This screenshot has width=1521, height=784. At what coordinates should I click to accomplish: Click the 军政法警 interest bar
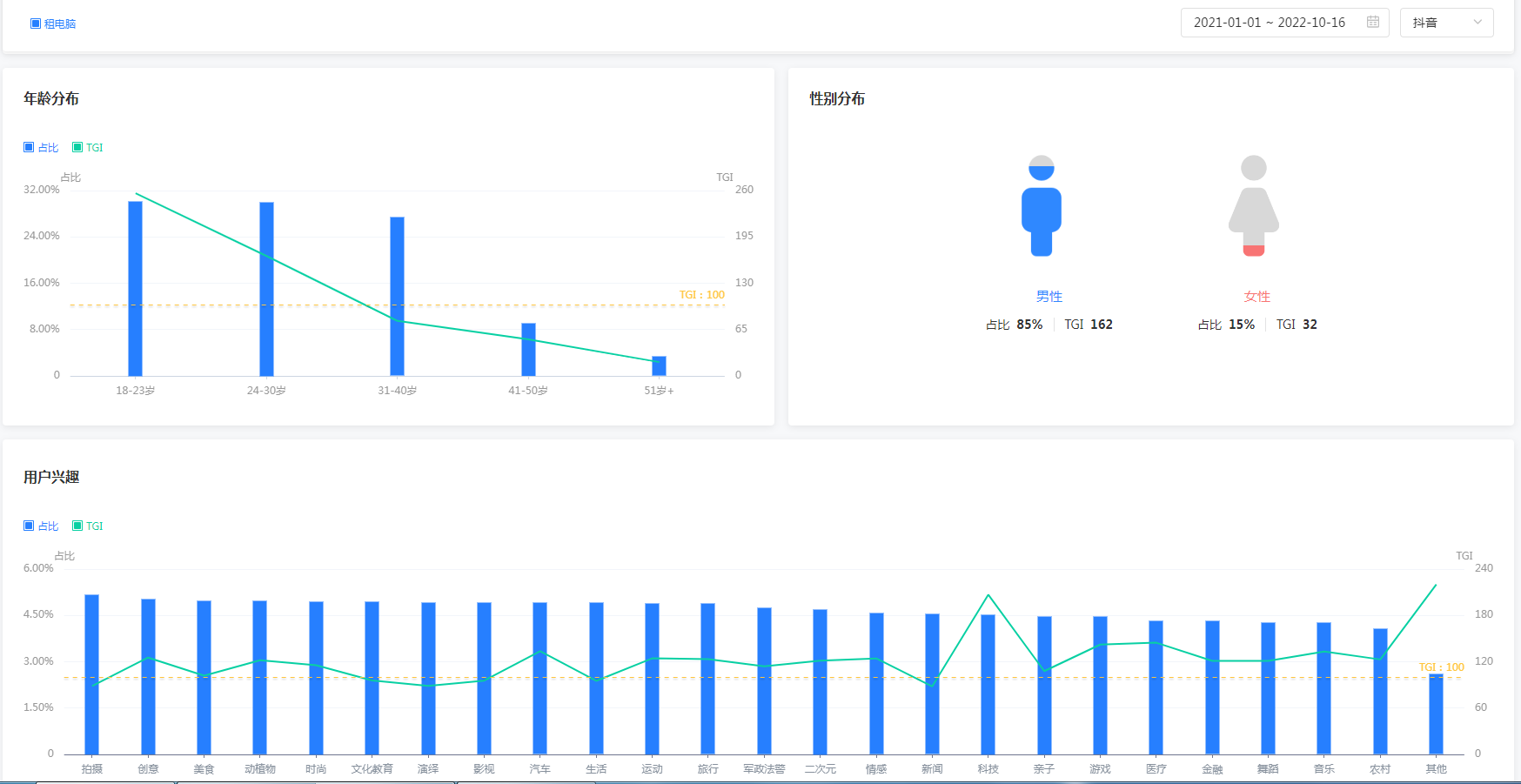(x=764, y=681)
